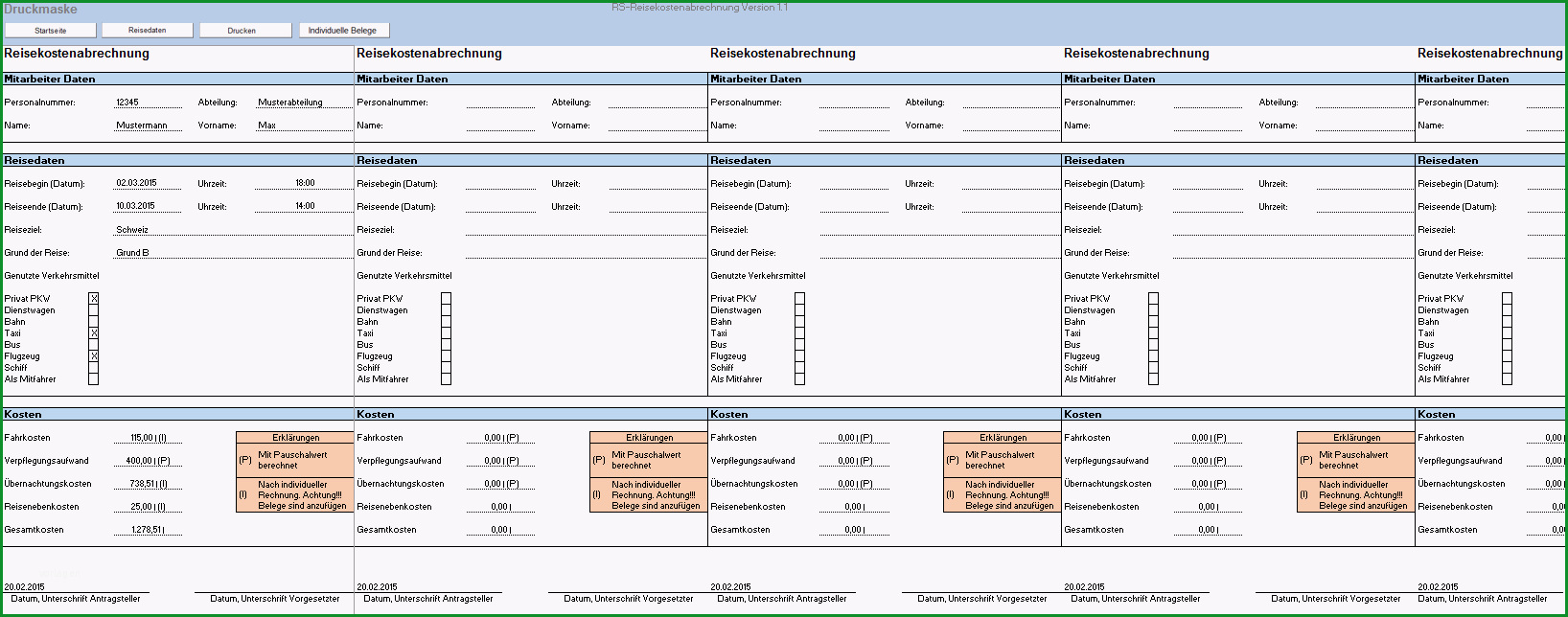Click Reisekostenabrechnung heading of the Mustermann form

77,54
